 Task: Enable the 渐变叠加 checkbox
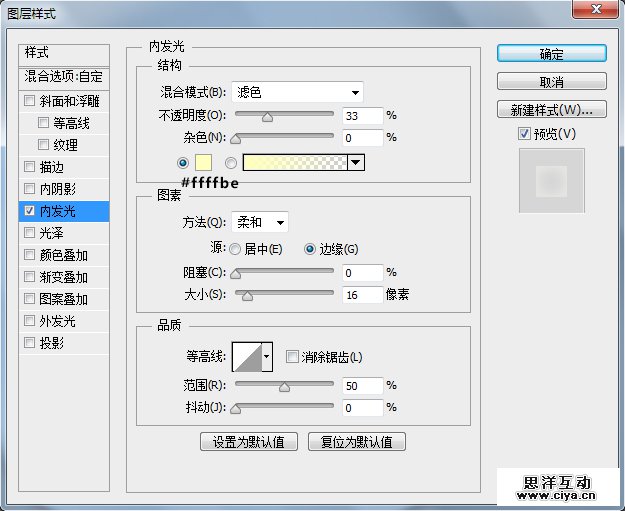29,276
